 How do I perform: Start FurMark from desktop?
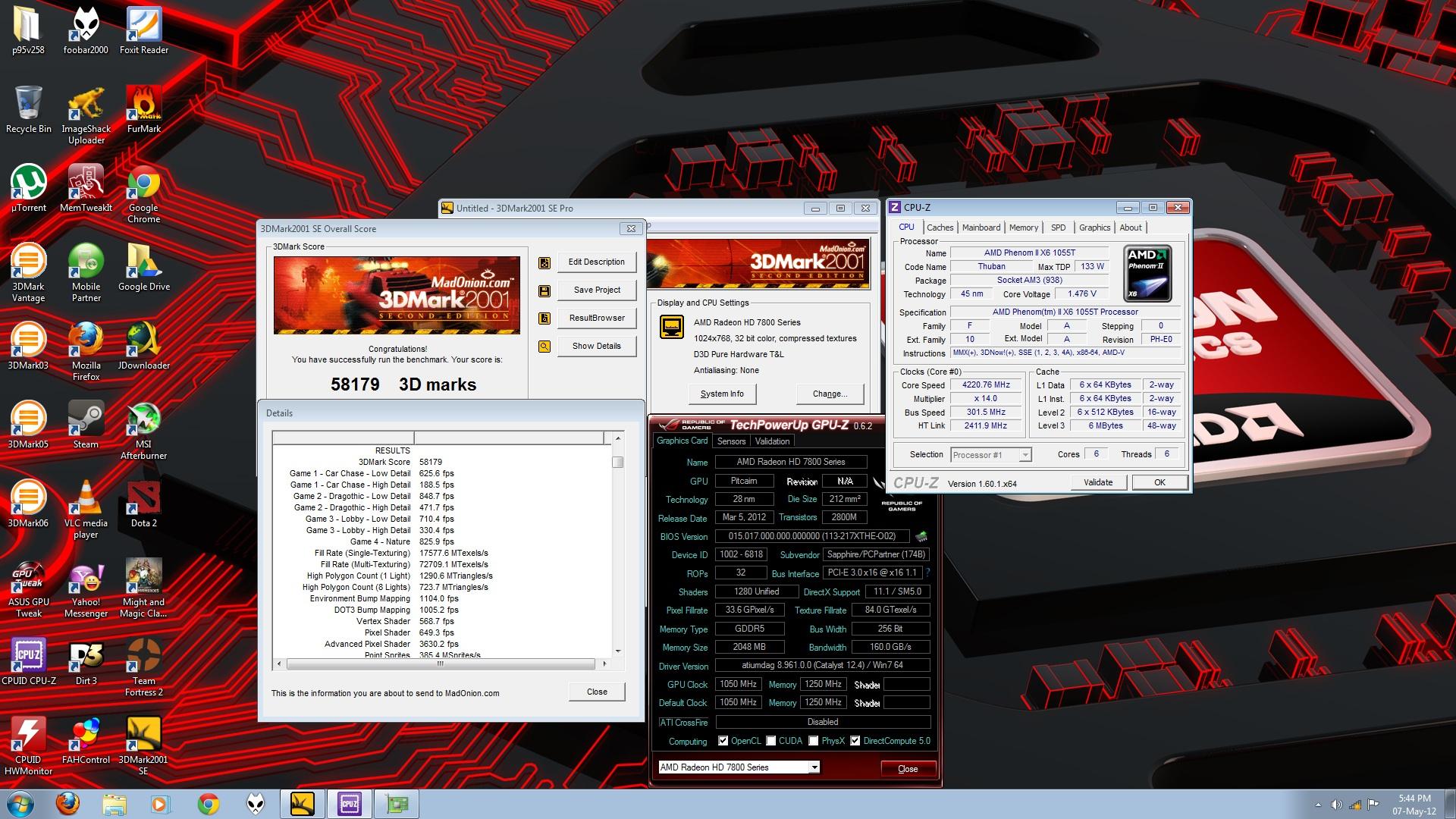tap(143, 109)
